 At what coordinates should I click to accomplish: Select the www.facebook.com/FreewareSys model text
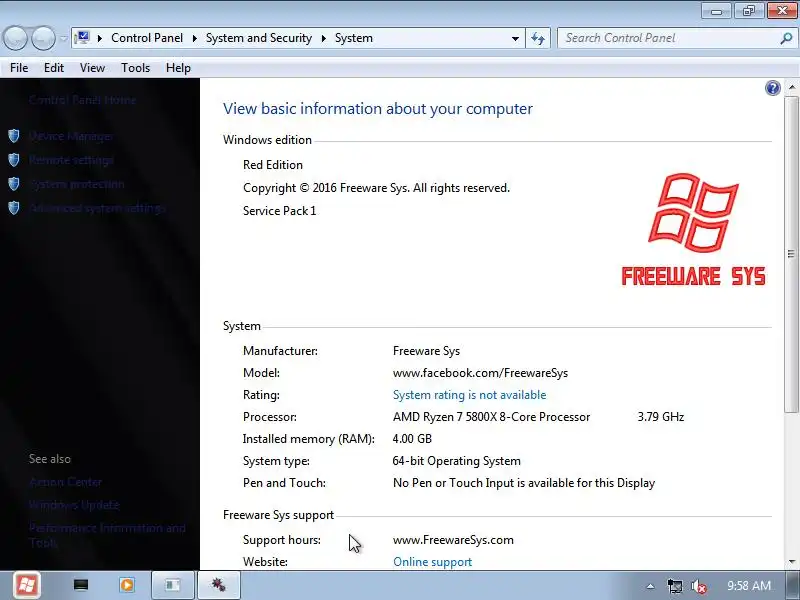point(480,373)
